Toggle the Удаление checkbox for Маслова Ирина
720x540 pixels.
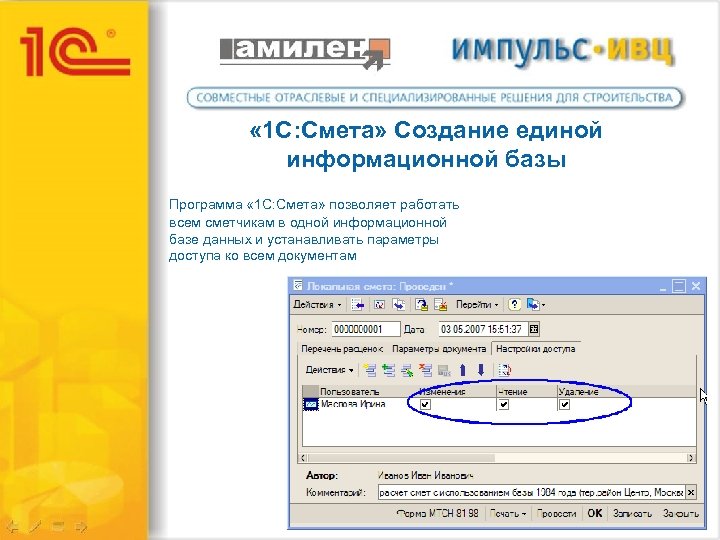pyautogui.click(x=564, y=405)
